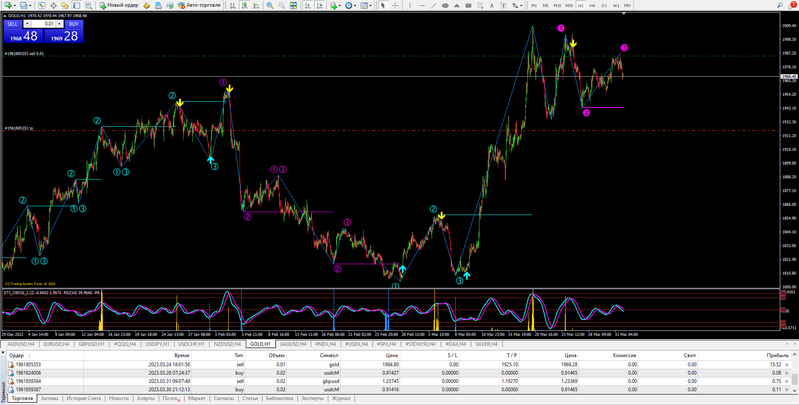Select the trendline drawing tool

tap(434, 6)
